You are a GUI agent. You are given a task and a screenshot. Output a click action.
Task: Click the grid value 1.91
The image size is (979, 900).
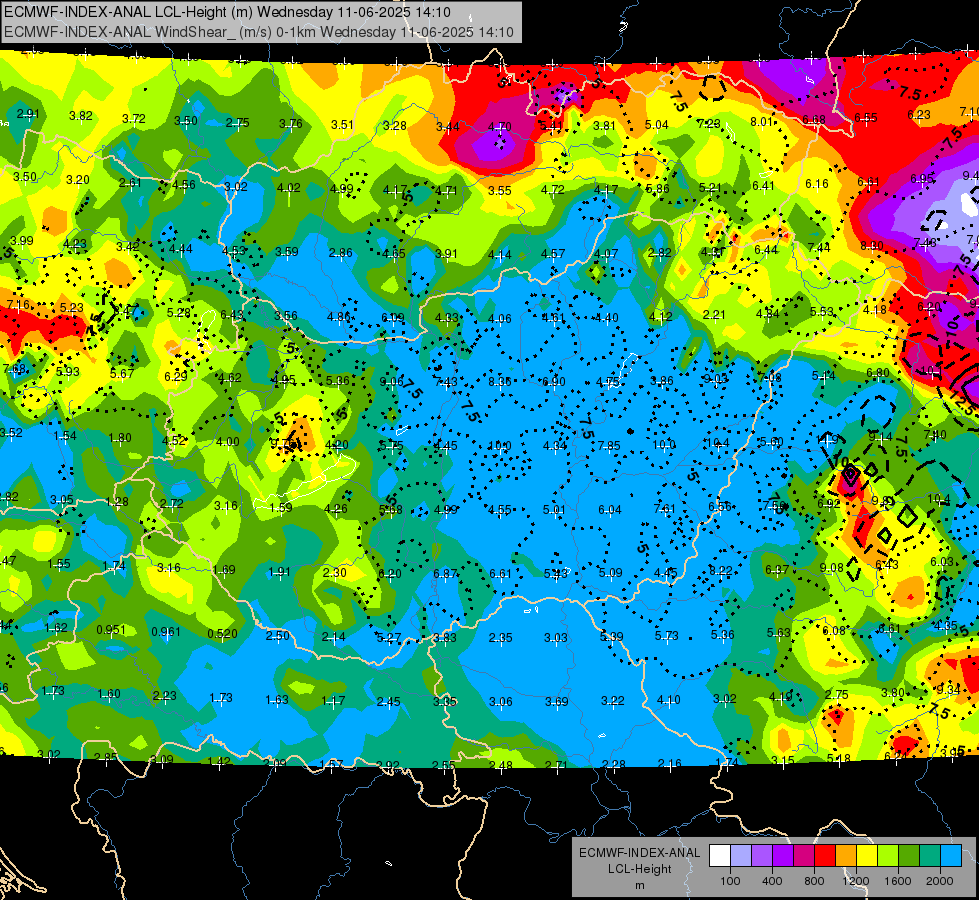[x=279, y=571]
